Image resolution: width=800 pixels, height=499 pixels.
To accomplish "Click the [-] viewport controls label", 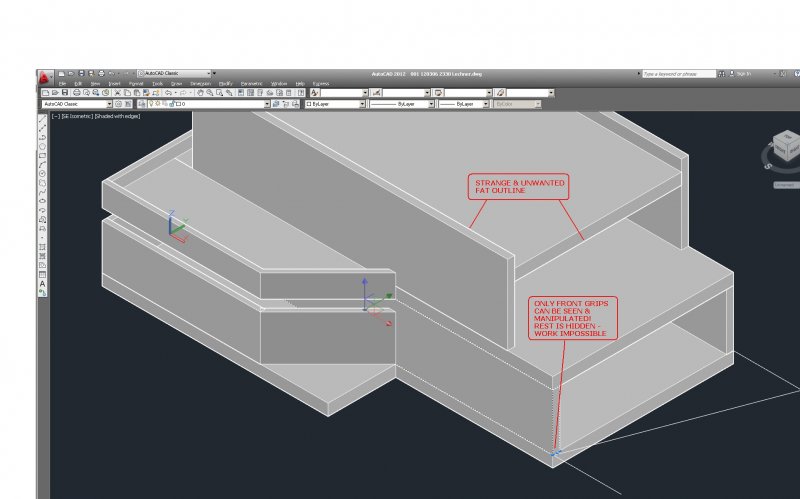I will pos(56,116).
